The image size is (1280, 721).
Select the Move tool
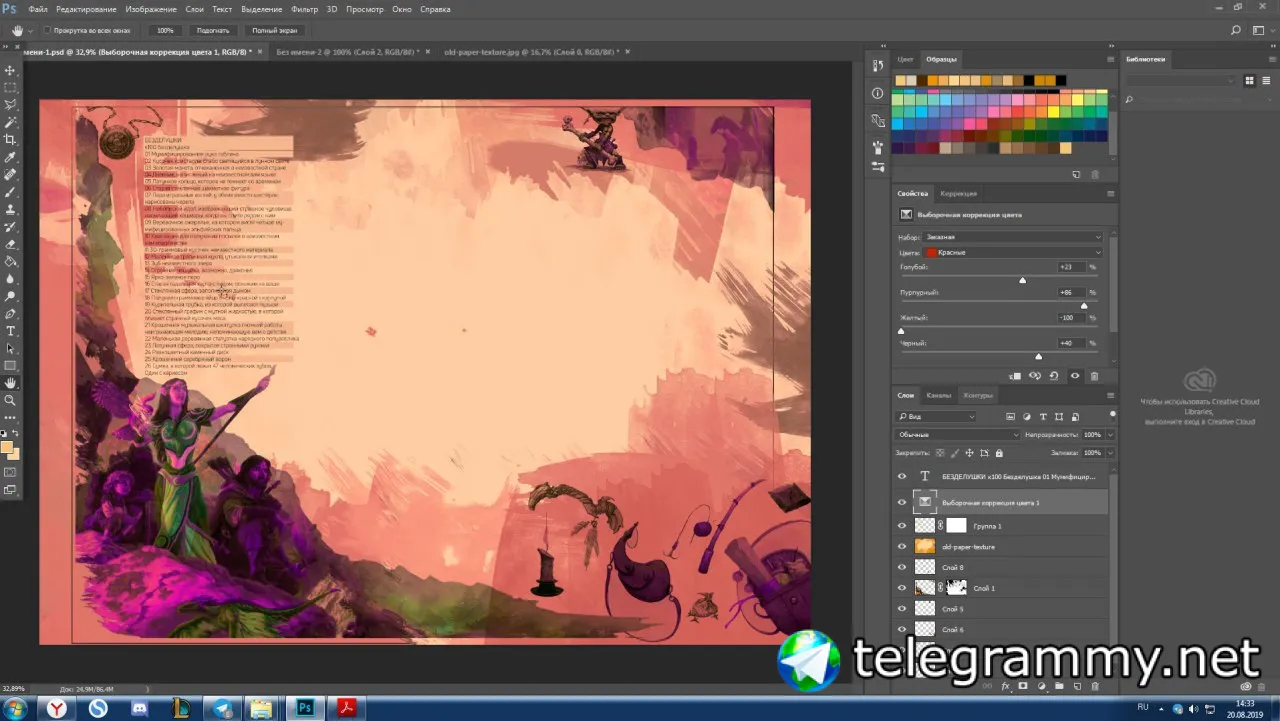coord(11,70)
